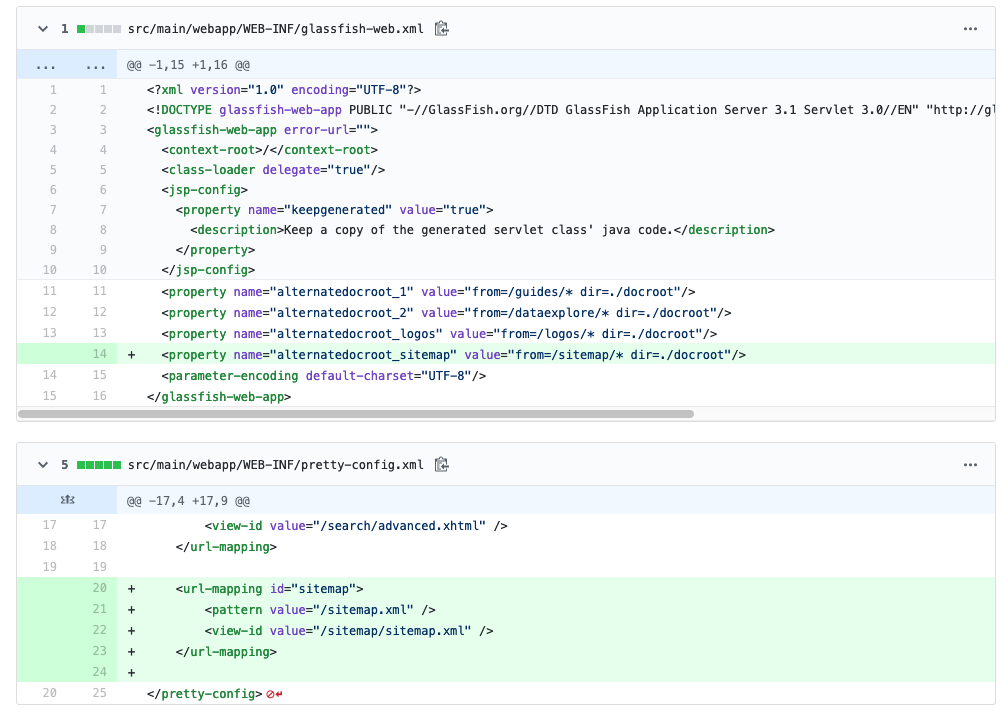The image size is (1007, 718).
Task: Collapse the glassfish-web.xml diff with its chevron
Action: point(42,29)
